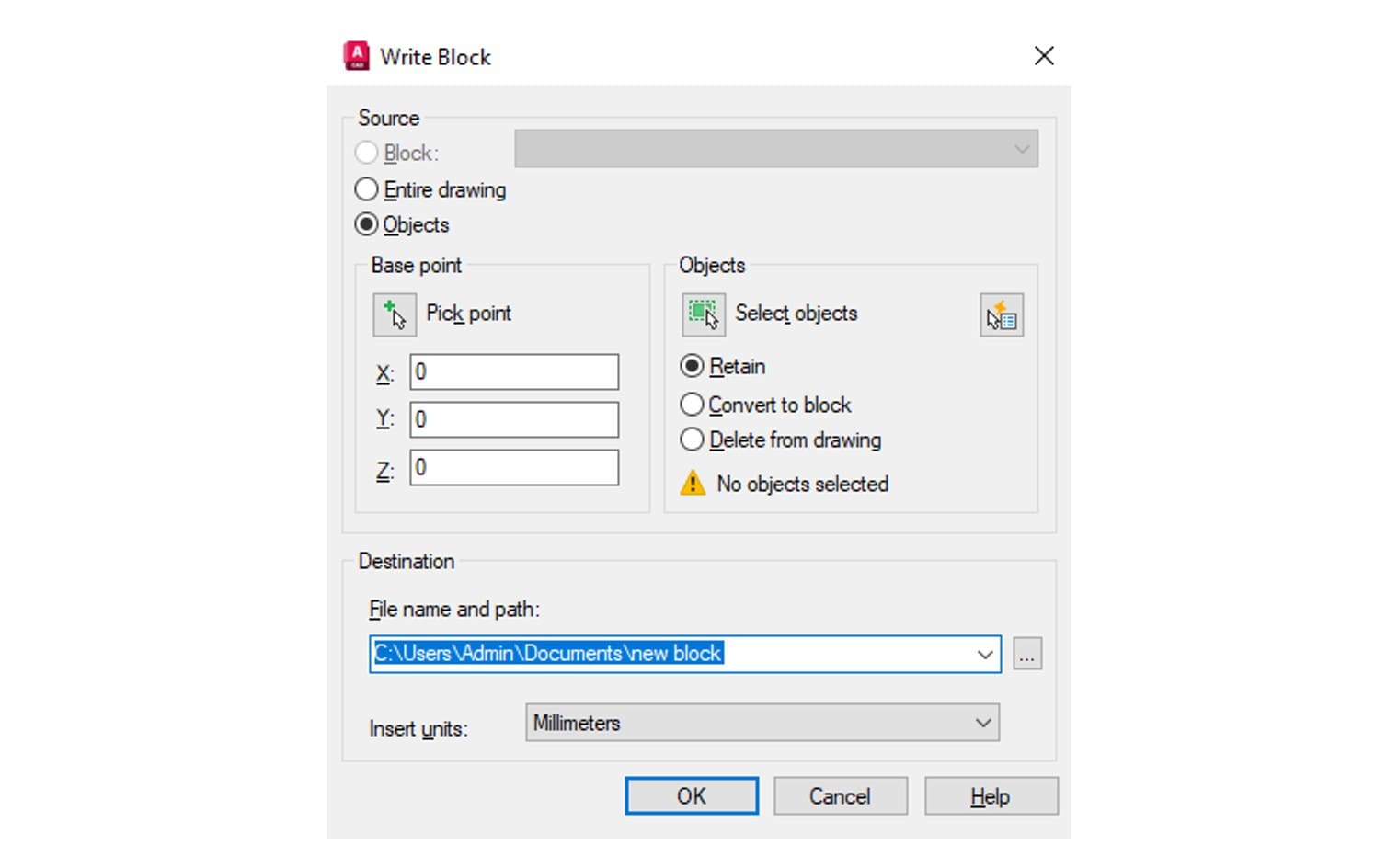Click the warning icon near No objects selected
The width and height of the screenshot is (1398, 868).
coord(693,483)
